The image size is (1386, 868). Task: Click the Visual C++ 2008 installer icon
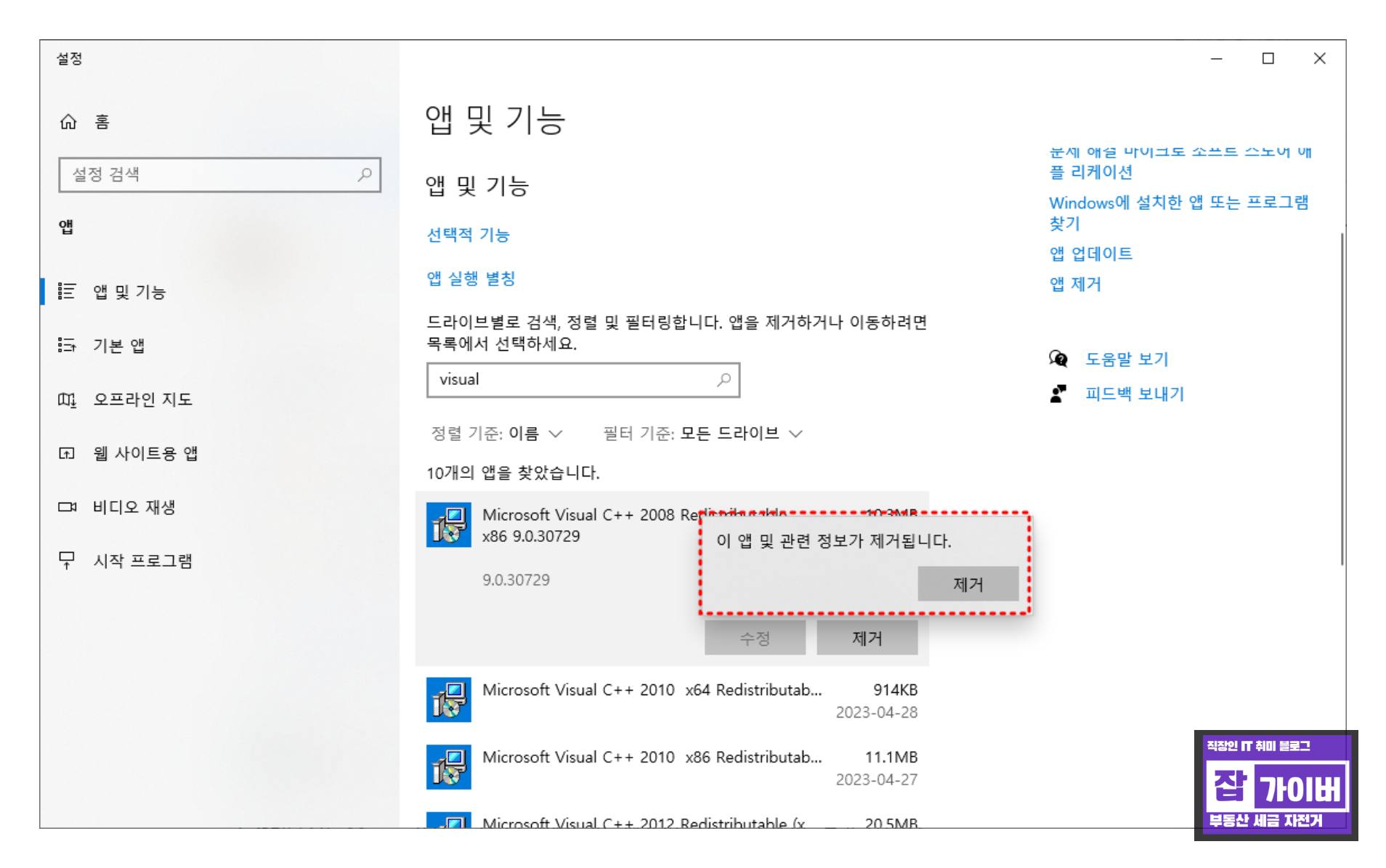tap(448, 524)
